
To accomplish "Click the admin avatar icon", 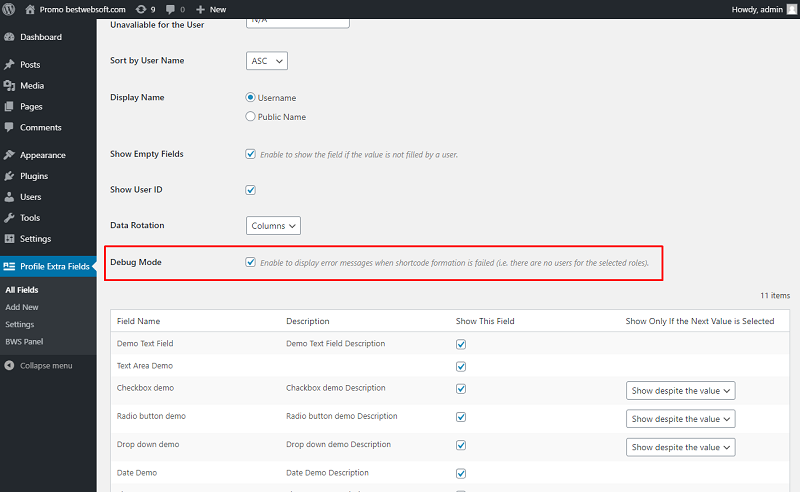I will [791, 9].
